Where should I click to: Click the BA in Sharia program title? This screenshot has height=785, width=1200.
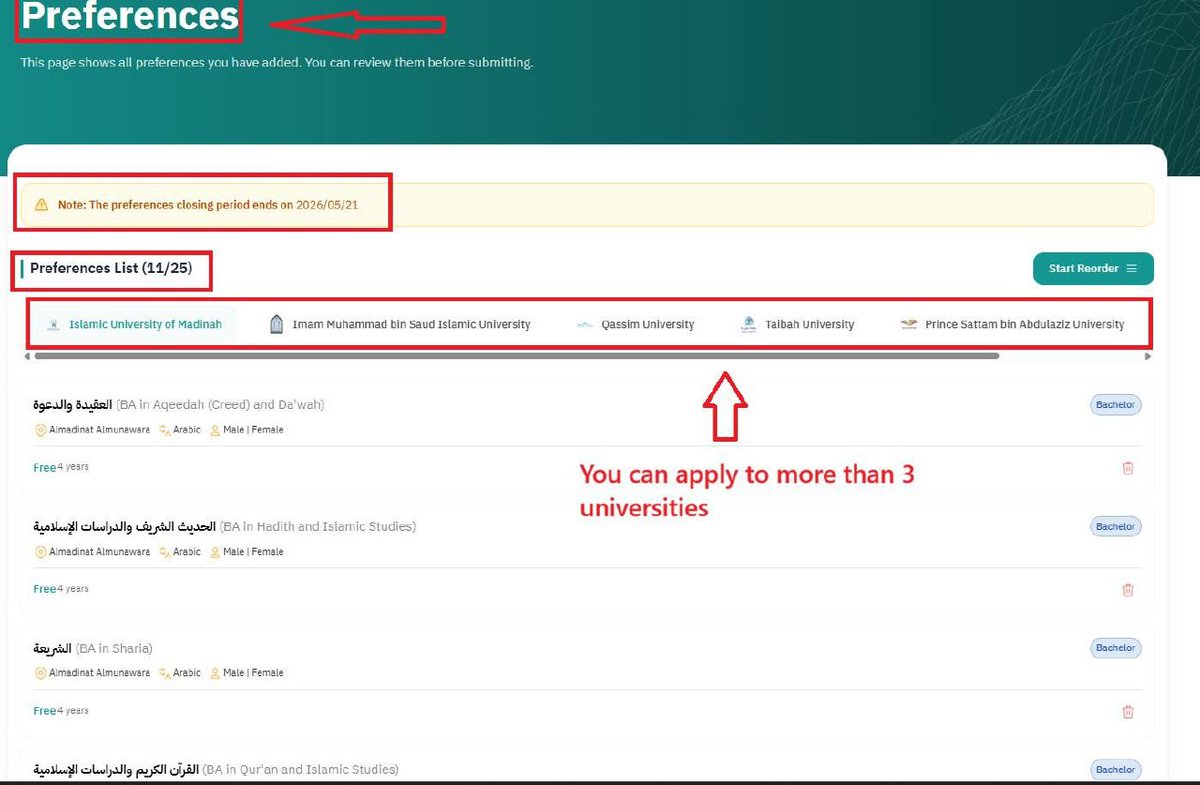pos(93,648)
